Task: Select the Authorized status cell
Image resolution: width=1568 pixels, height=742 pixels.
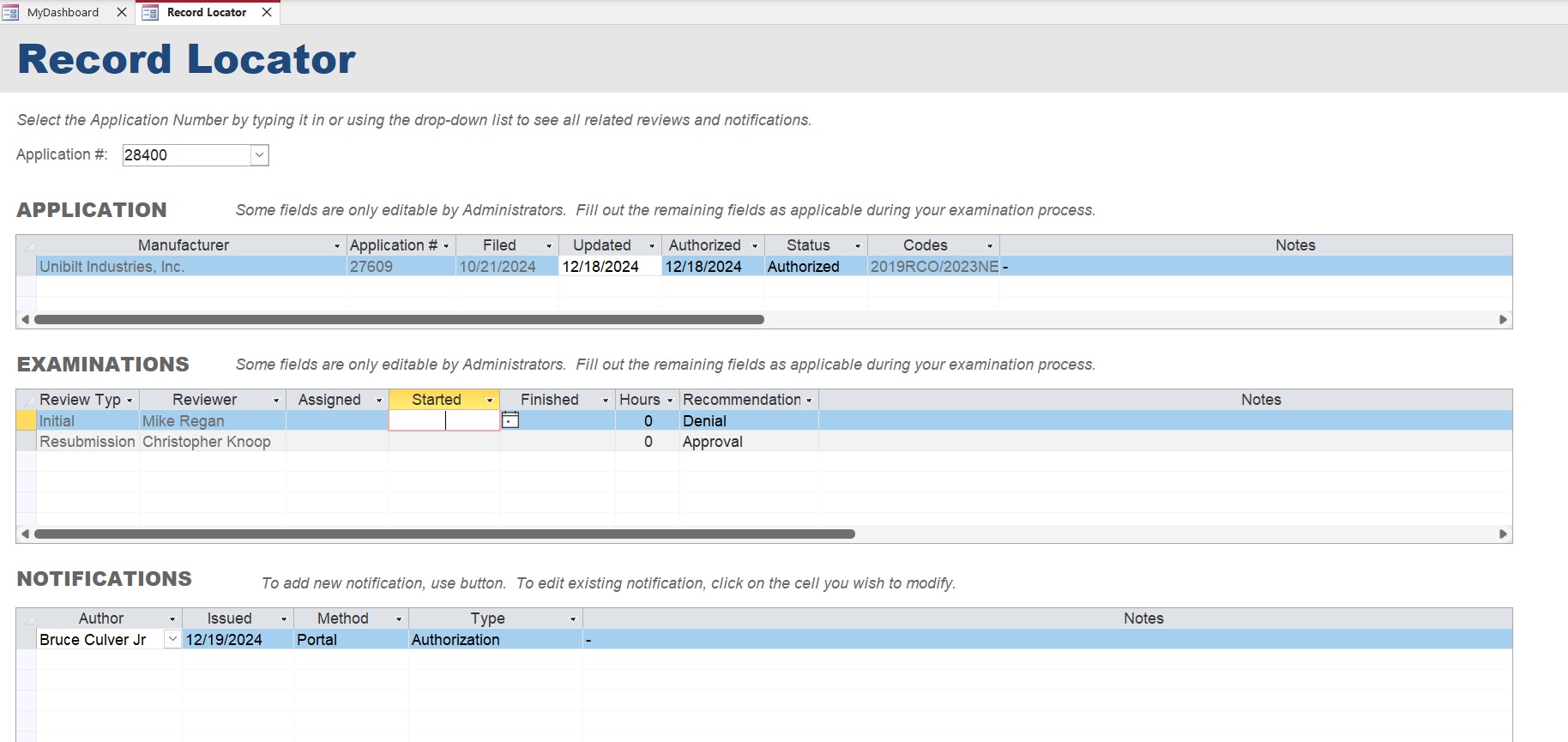Action: tap(816, 267)
